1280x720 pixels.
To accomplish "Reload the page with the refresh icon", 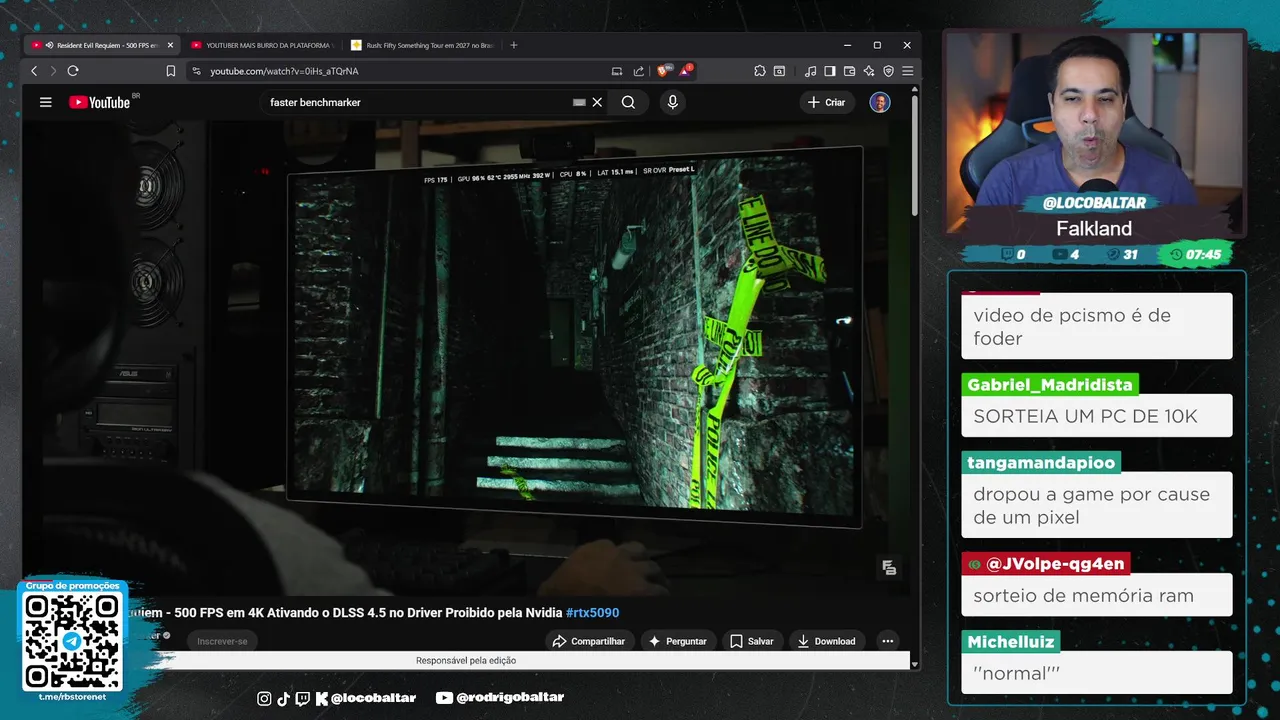I will point(73,71).
